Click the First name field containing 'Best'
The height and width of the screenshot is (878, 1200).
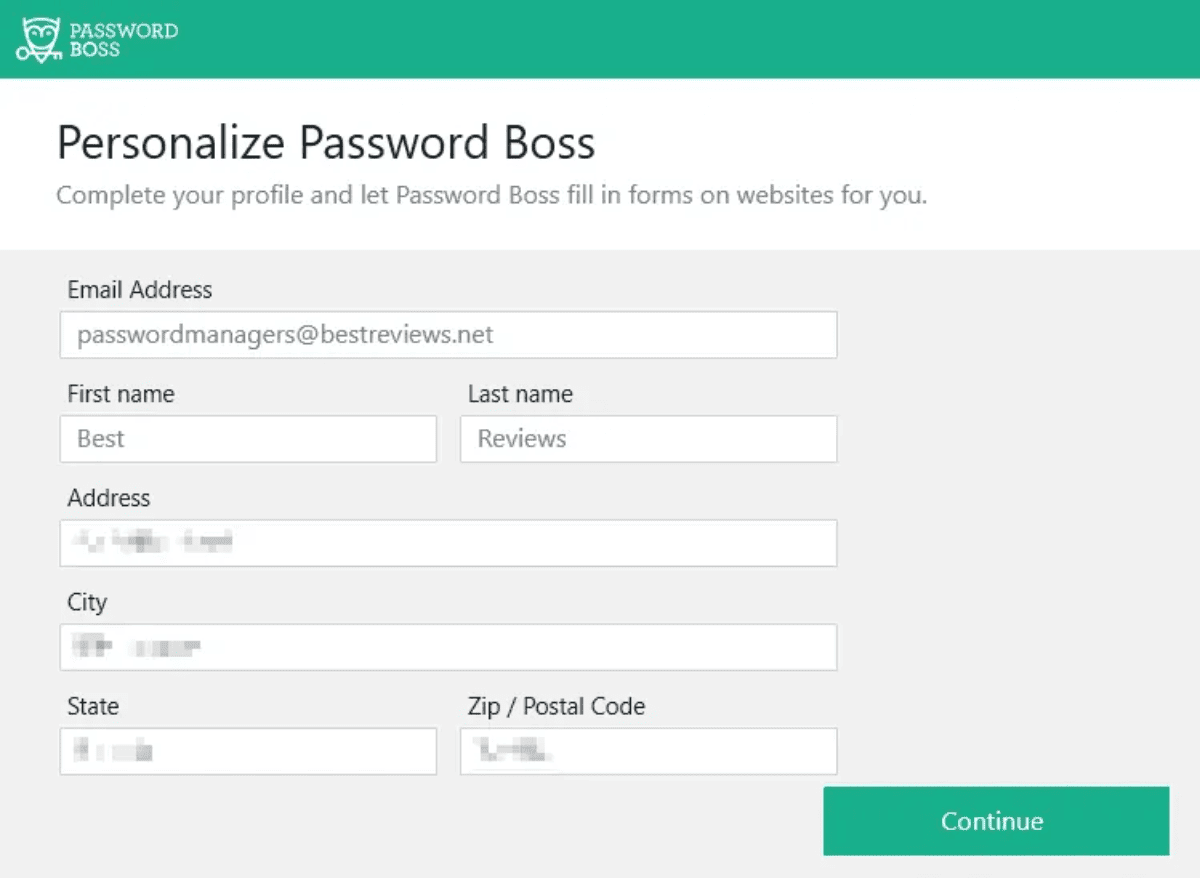(x=248, y=439)
